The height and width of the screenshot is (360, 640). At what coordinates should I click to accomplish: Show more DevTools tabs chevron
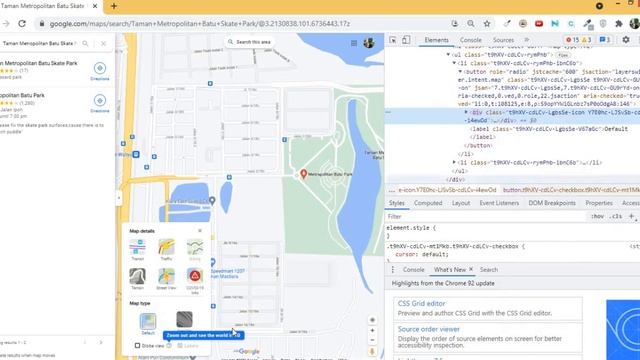(x=527, y=40)
